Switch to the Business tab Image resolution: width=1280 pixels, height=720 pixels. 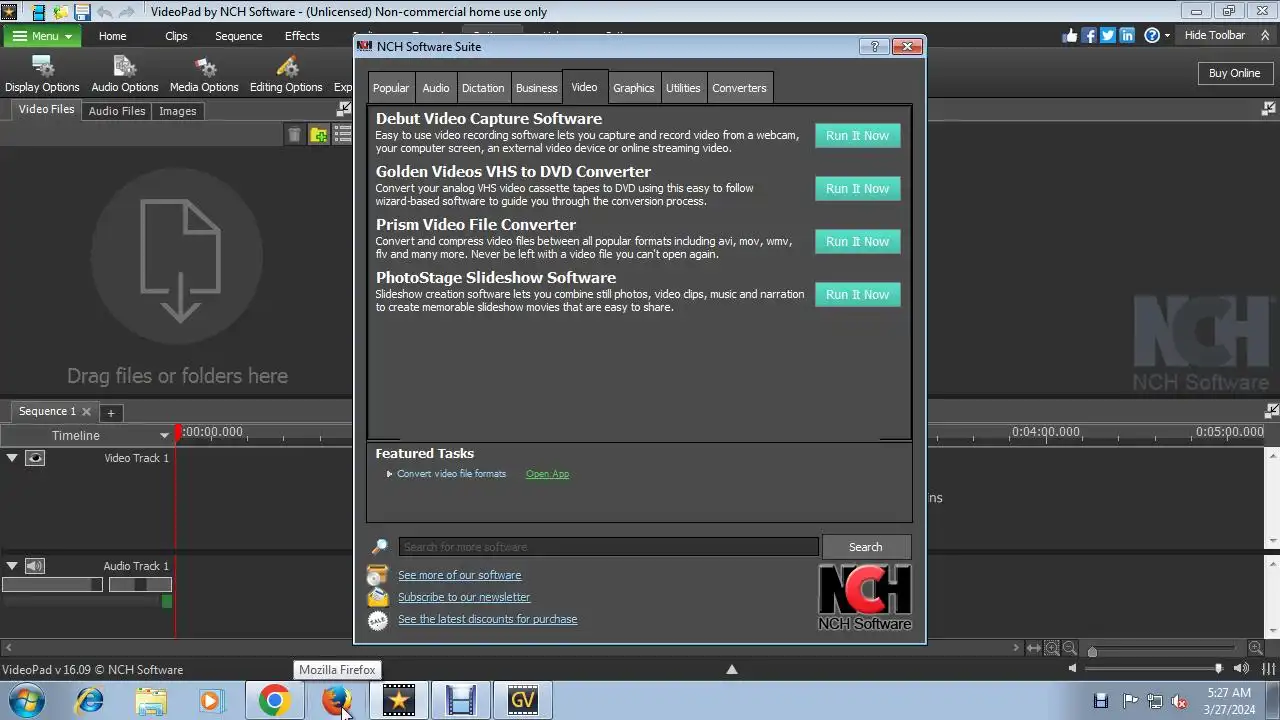pos(537,88)
